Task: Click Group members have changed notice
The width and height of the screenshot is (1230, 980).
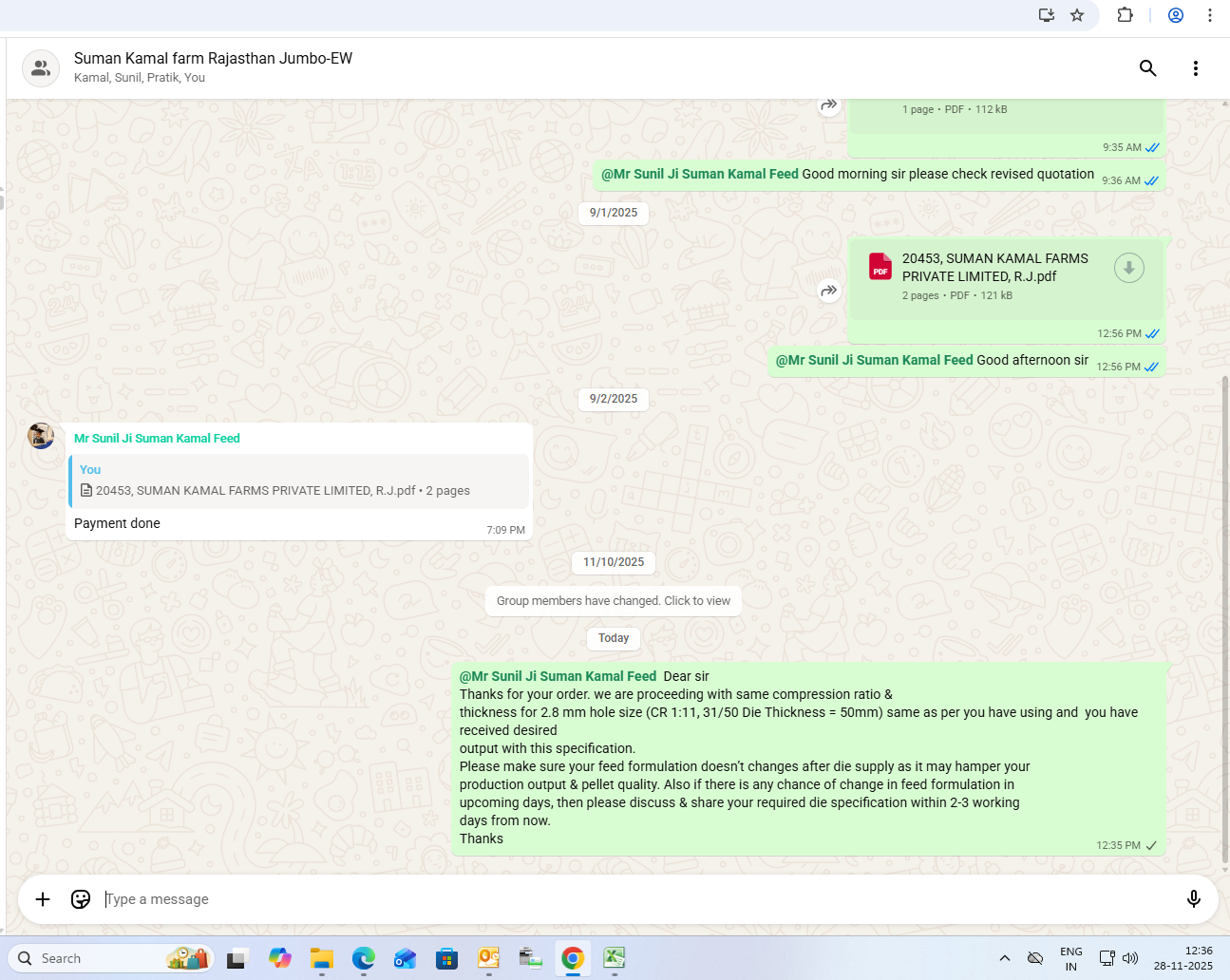Action: 614,601
